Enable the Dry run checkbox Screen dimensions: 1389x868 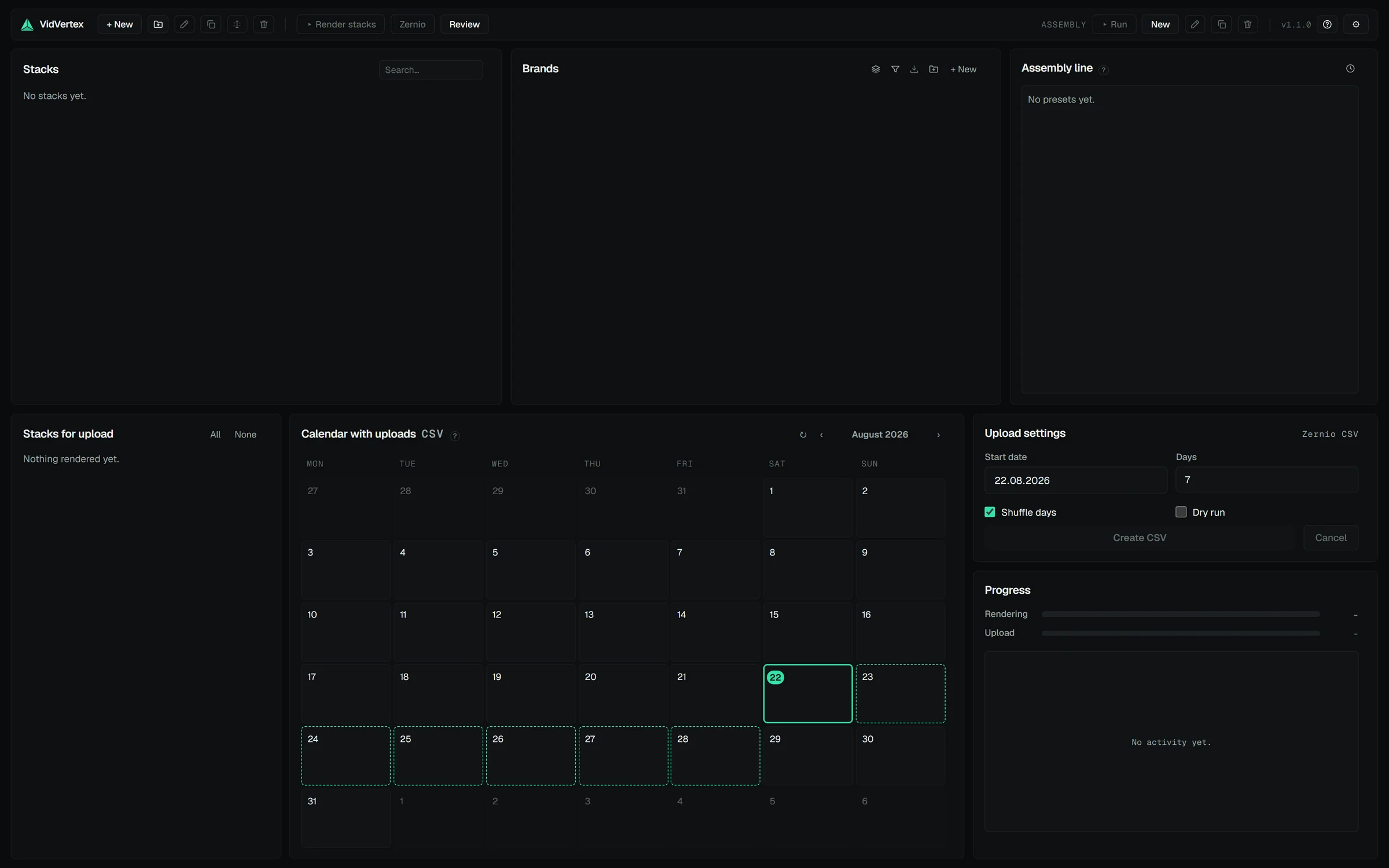pyautogui.click(x=1181, y=512)
